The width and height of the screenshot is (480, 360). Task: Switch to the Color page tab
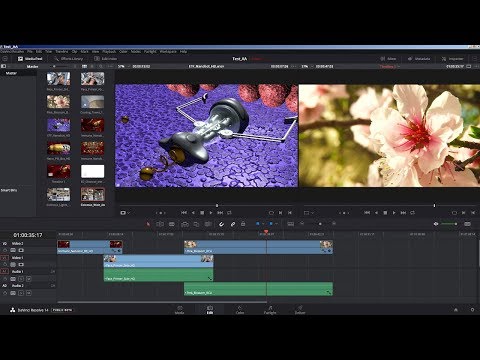pos(240,310)
